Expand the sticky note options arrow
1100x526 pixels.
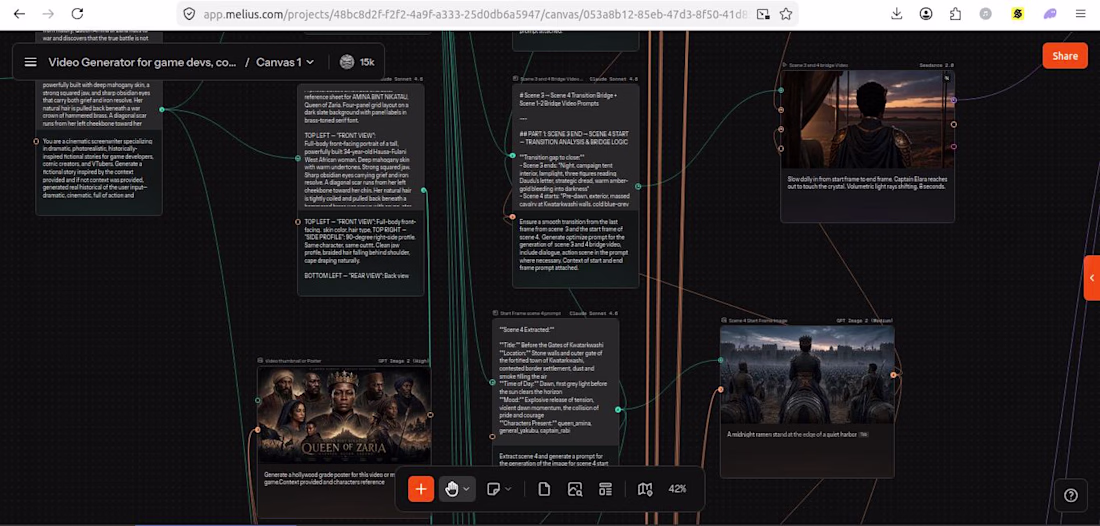tap(509, 489)
